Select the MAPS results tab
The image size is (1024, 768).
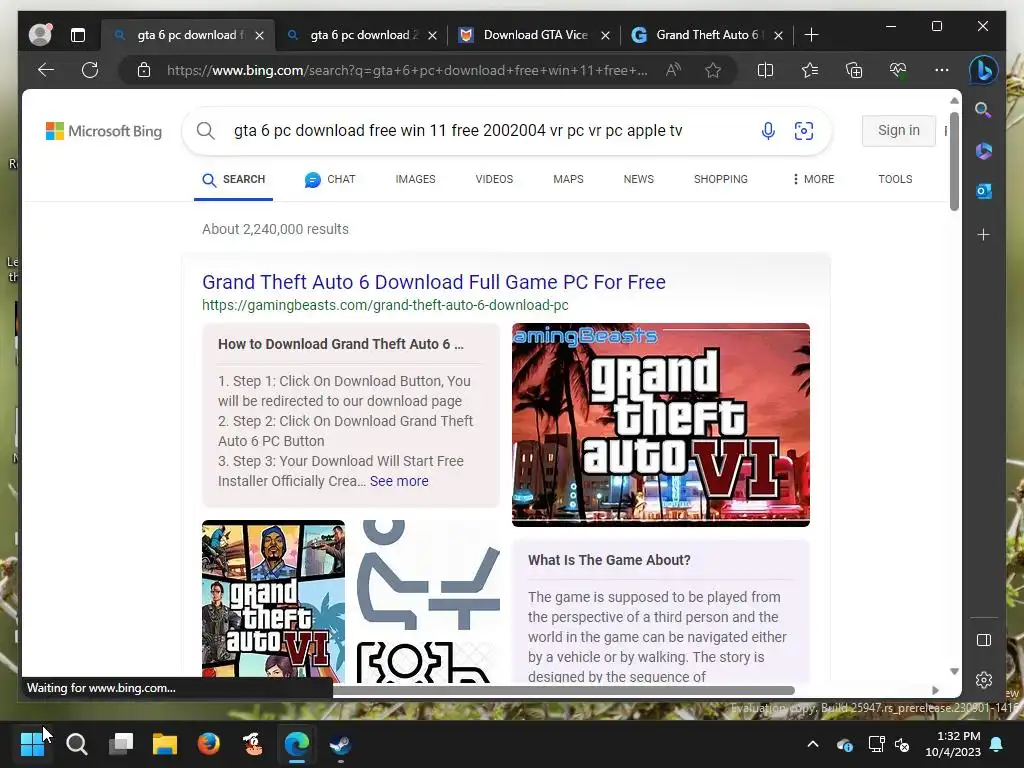coord(568,179)
